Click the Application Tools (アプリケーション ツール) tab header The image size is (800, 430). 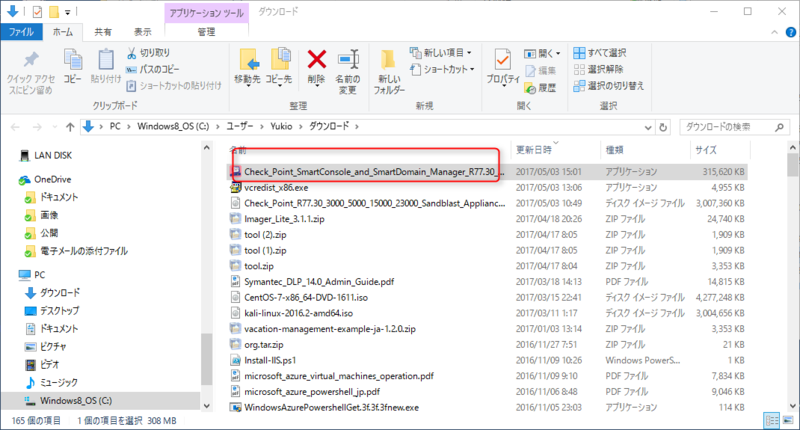click(206, 13)
